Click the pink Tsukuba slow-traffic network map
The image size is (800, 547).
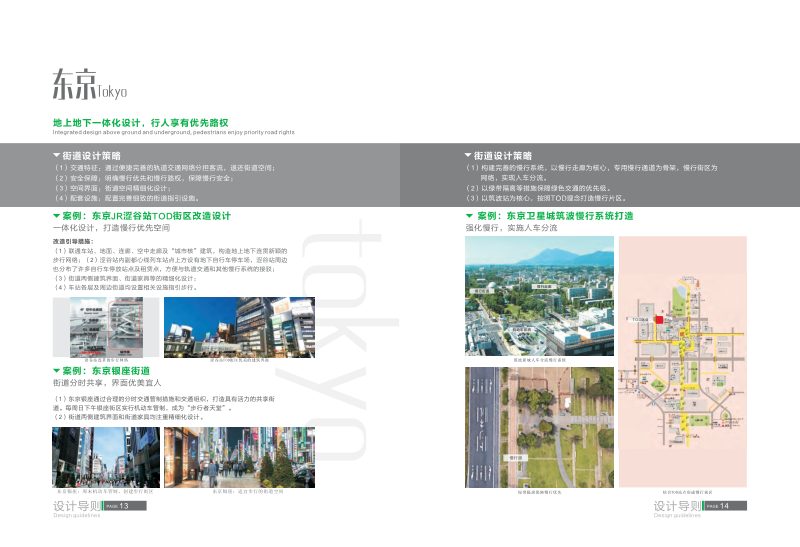coord(683,362)
